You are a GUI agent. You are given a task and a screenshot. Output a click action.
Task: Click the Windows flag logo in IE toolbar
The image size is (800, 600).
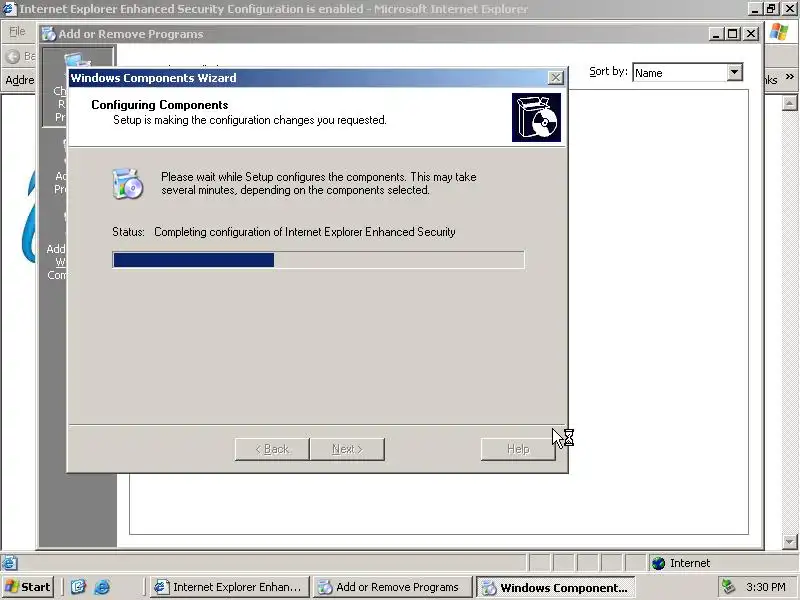[779, 32]
